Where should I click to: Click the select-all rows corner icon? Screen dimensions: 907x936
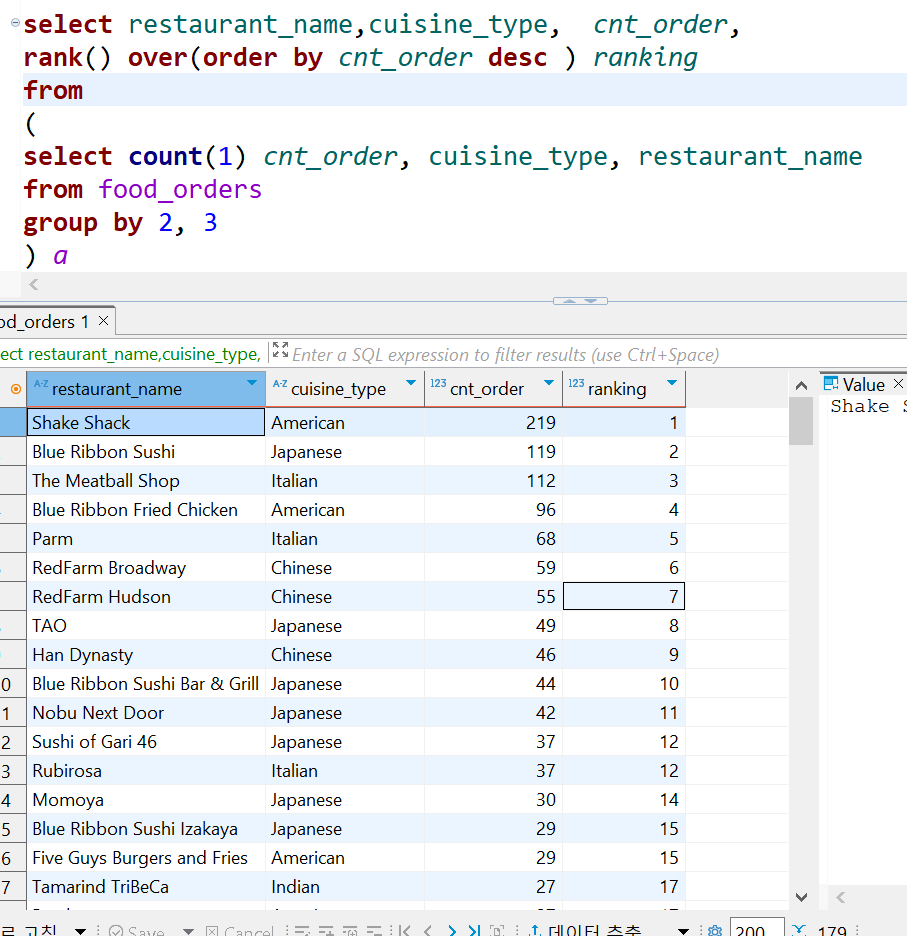pyautogui.click(x=16, y=389)
